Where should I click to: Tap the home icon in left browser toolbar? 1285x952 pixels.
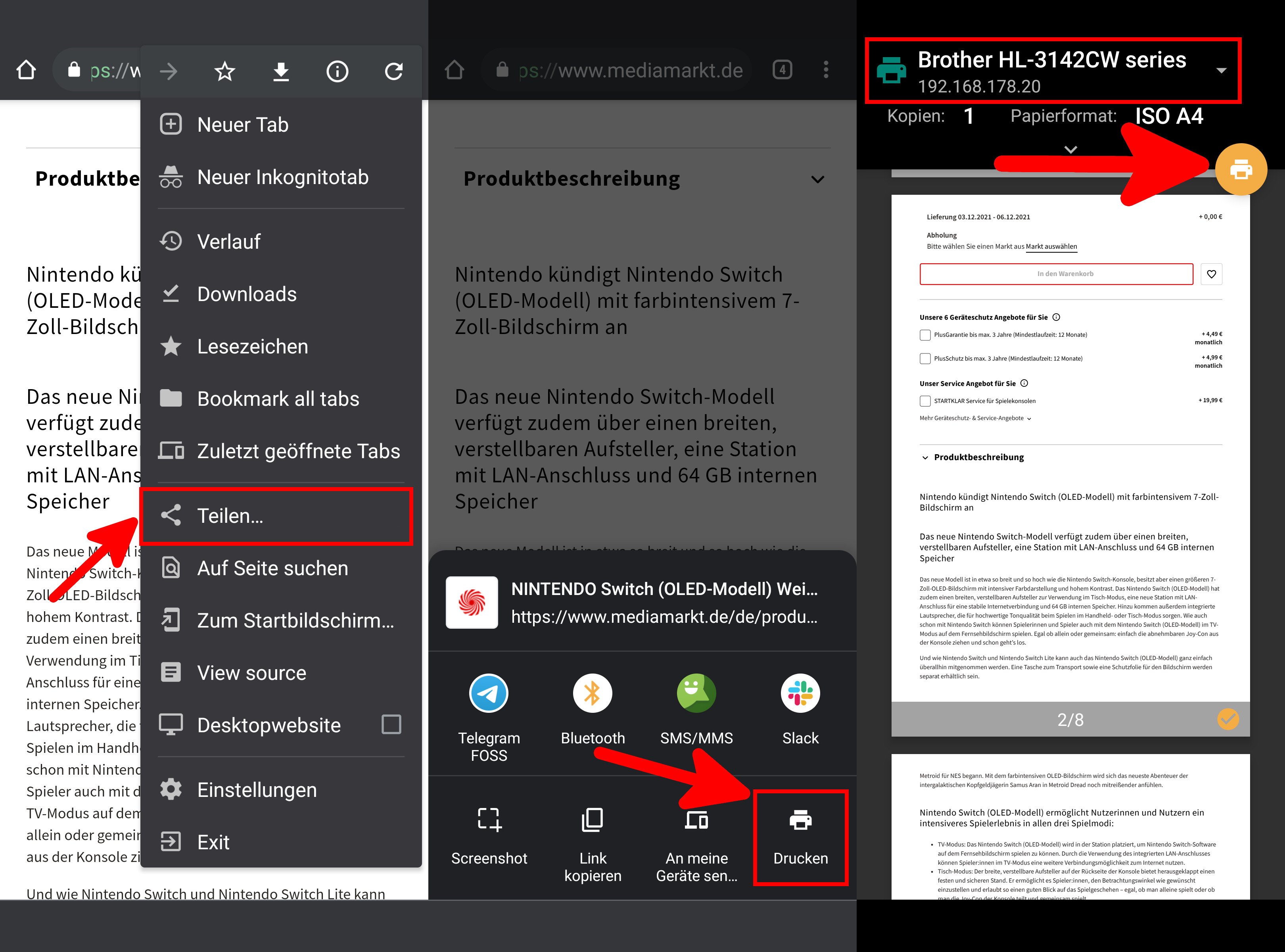26,70
